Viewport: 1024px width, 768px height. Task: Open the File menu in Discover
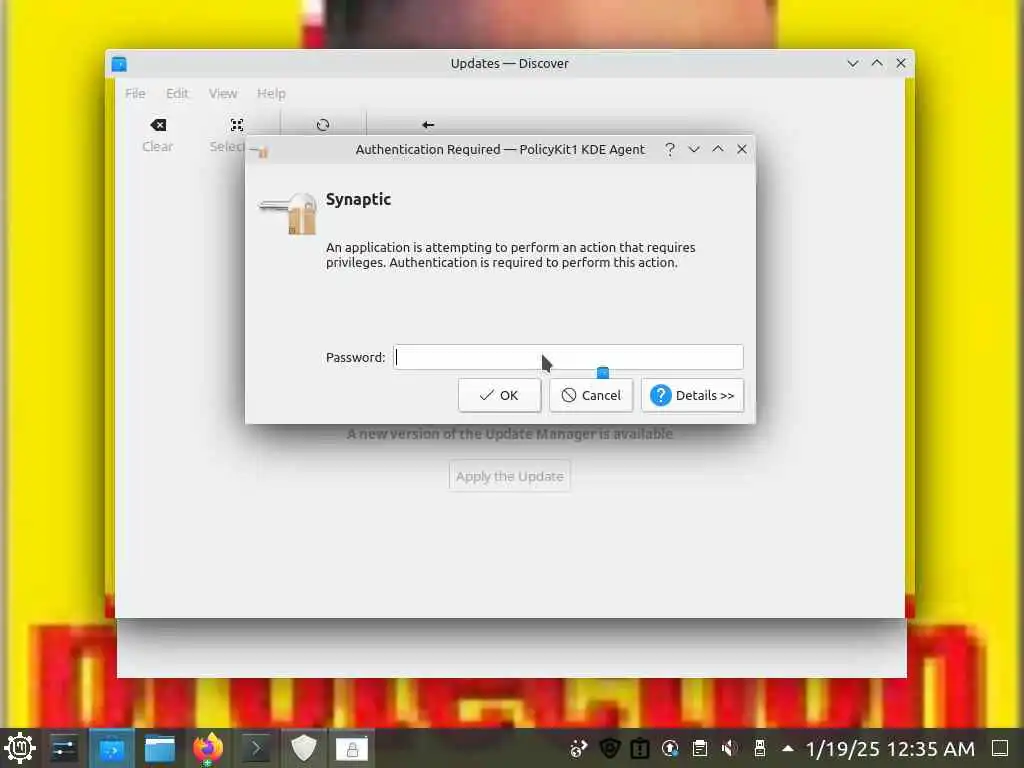click(135, 93)
